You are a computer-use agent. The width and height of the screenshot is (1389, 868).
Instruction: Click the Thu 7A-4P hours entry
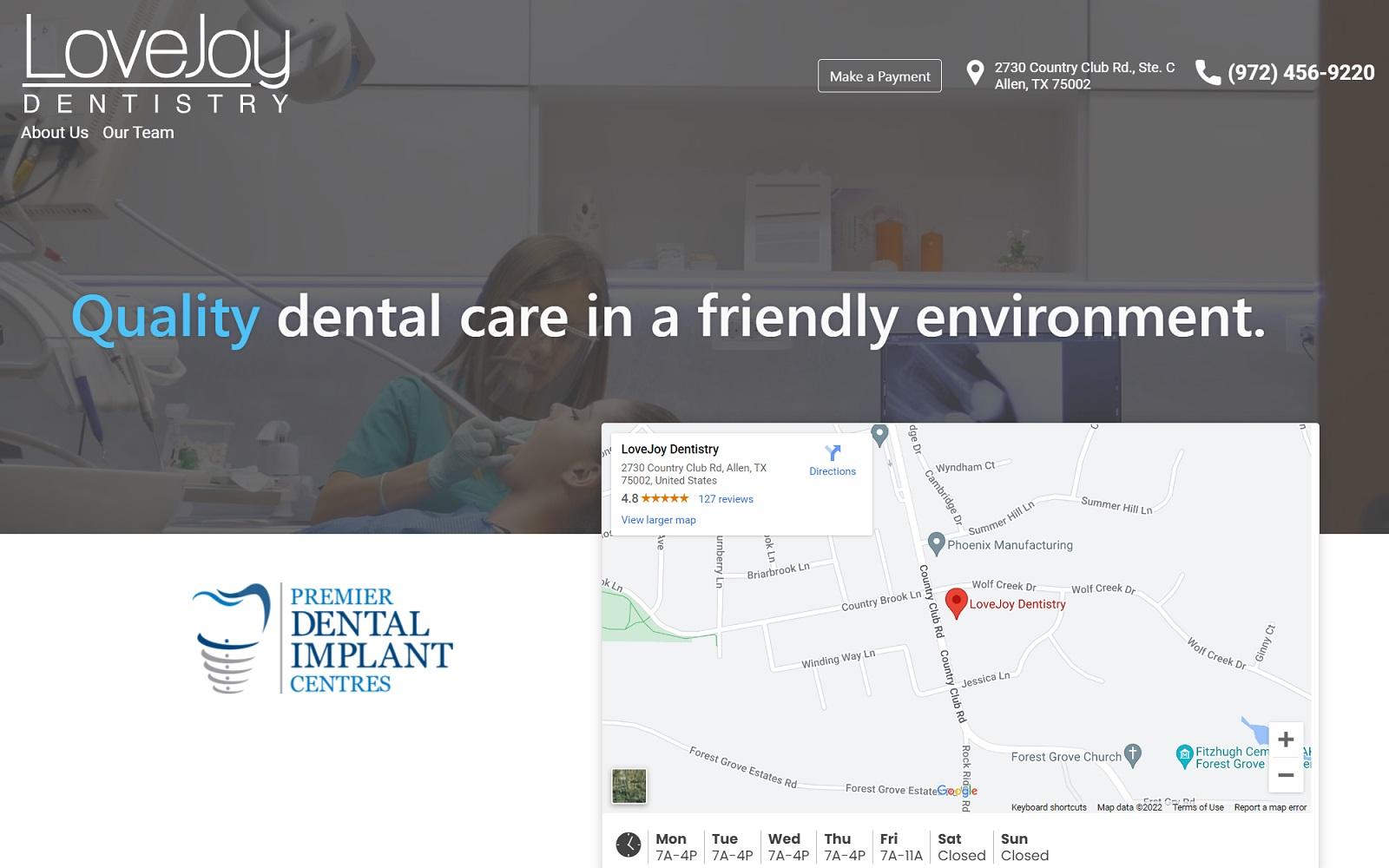click(x=845, y=847)
